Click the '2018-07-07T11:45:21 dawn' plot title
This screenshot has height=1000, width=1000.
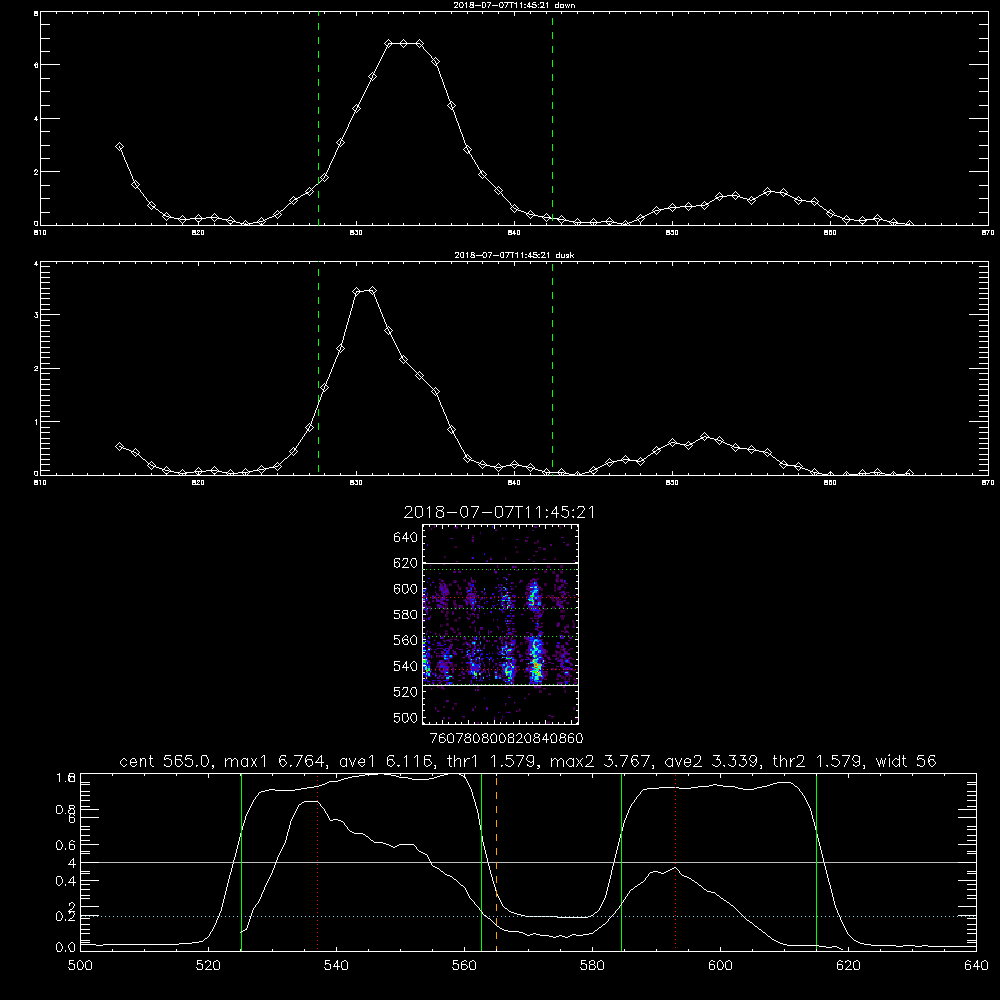click(x=514, y=5)
